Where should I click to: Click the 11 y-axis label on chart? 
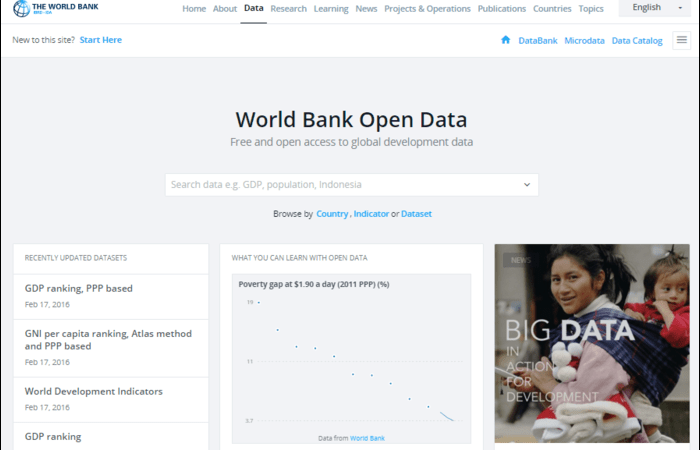pos(250,361)
